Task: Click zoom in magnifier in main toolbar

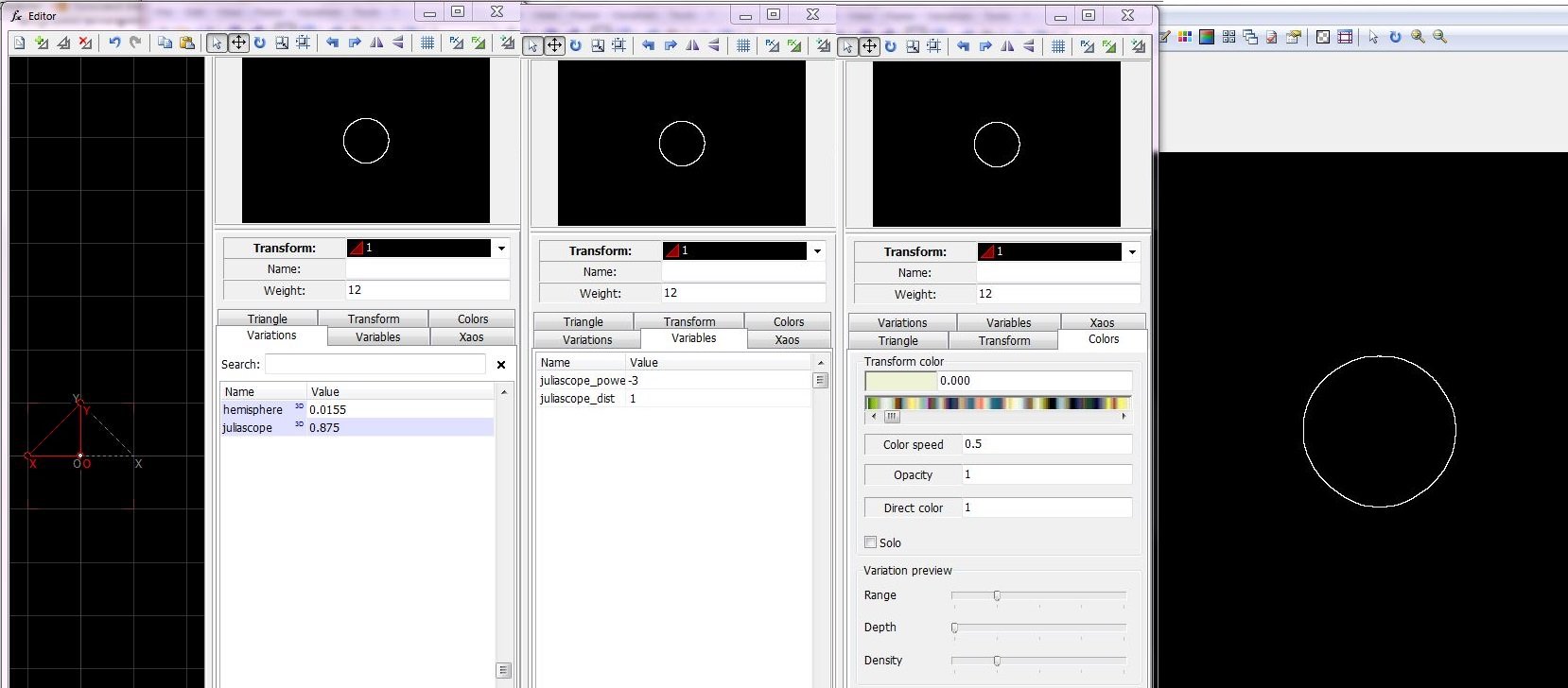Action: pos(1418,37)
